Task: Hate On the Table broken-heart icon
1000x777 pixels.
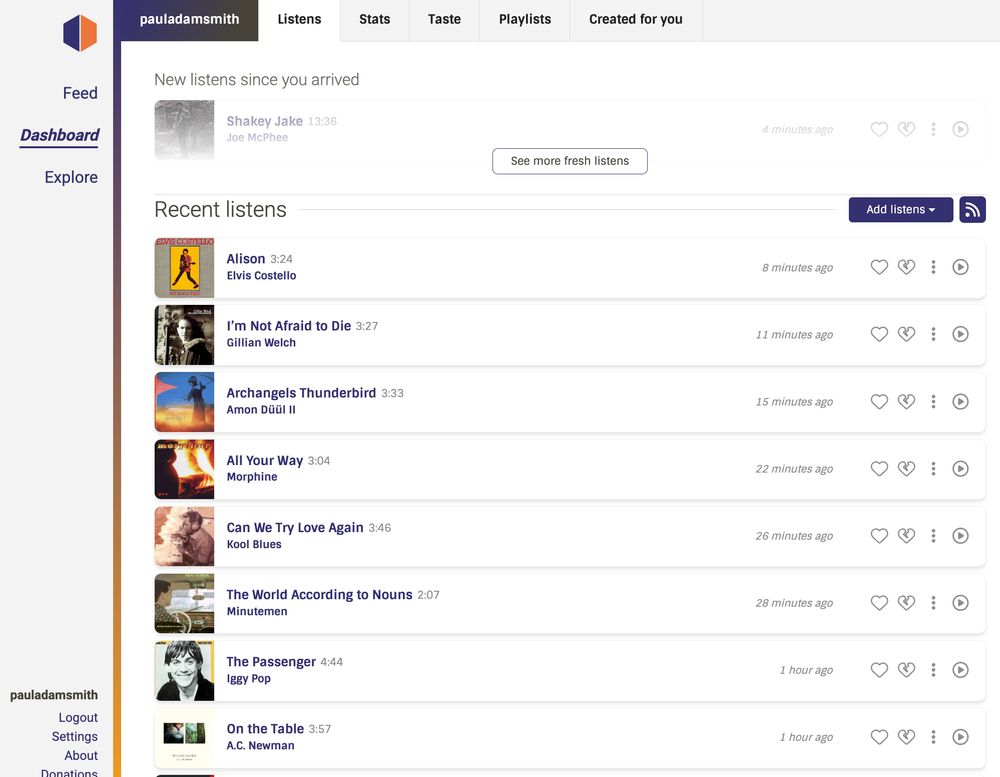Action: click(x=906, y=737)
